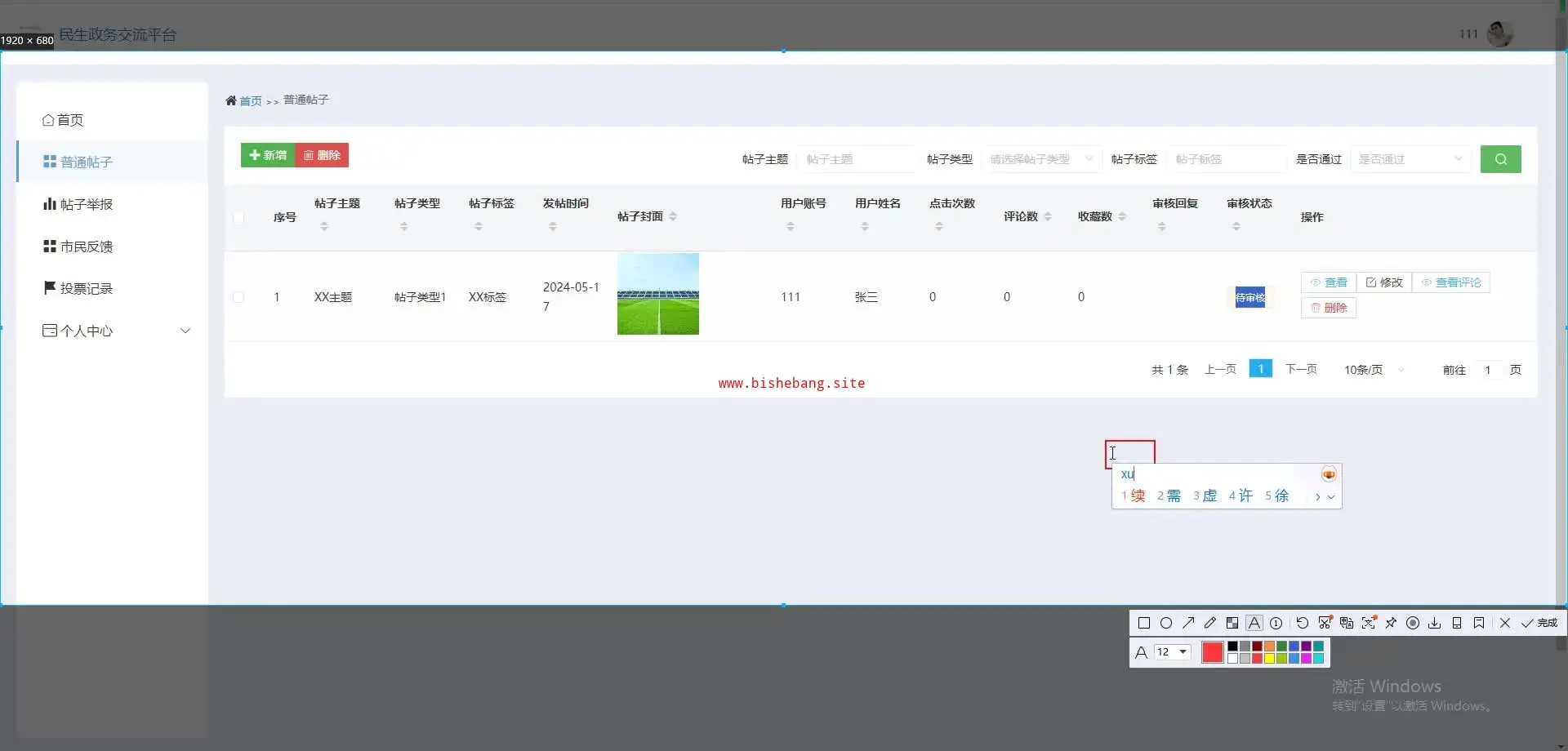Sort by 收藏数 column
The image size is (1568, 751).
coord(1122,216)
